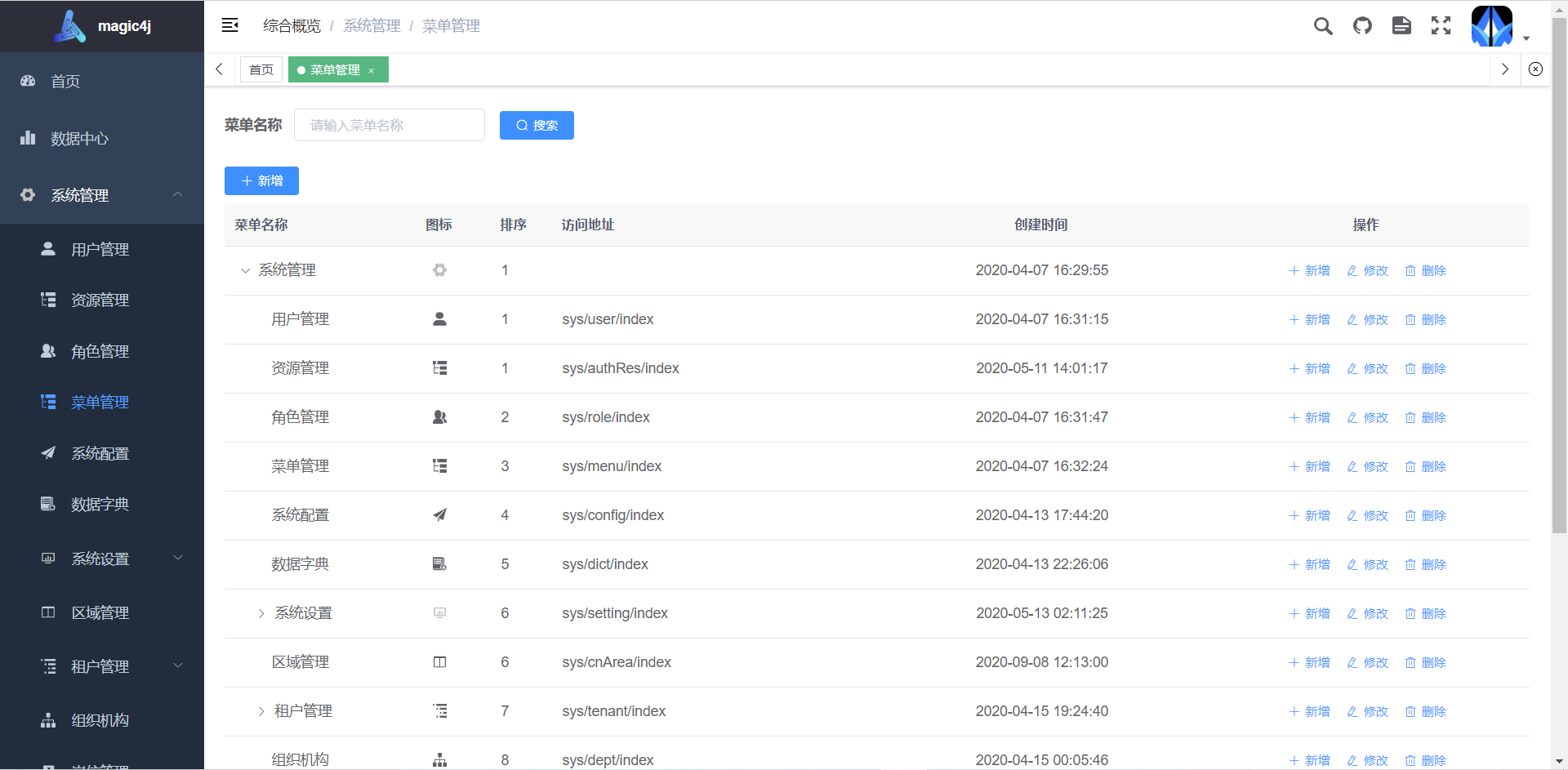Viewport: 1568px width, 770px height.
Task: Click the 搜索 button
Action: tap(537, 125)
